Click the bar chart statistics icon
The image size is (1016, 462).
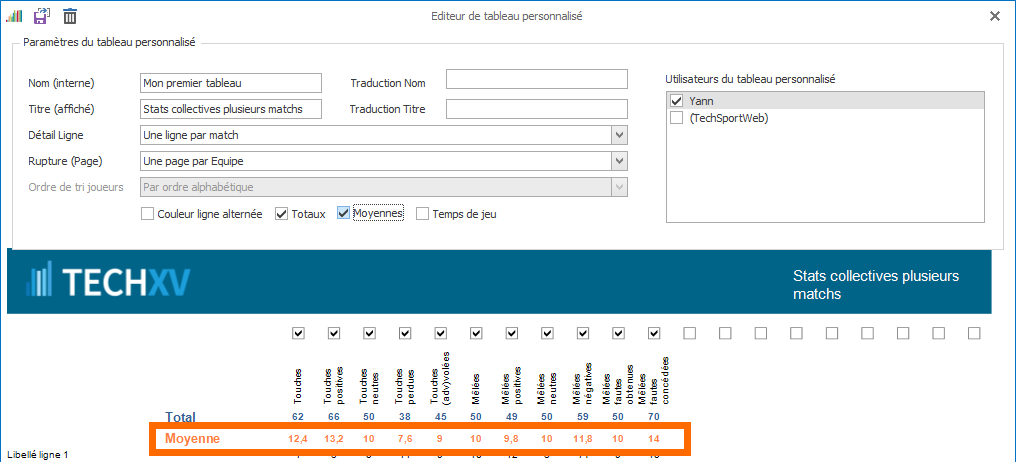coord(14,16)
